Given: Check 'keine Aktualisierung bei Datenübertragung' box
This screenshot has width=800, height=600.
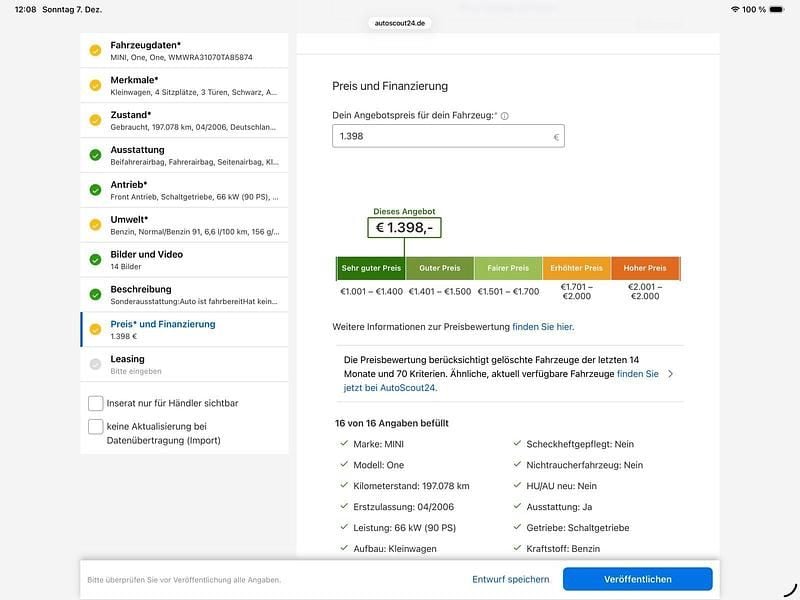Looking at the screenshot, I should pos(96,426).
